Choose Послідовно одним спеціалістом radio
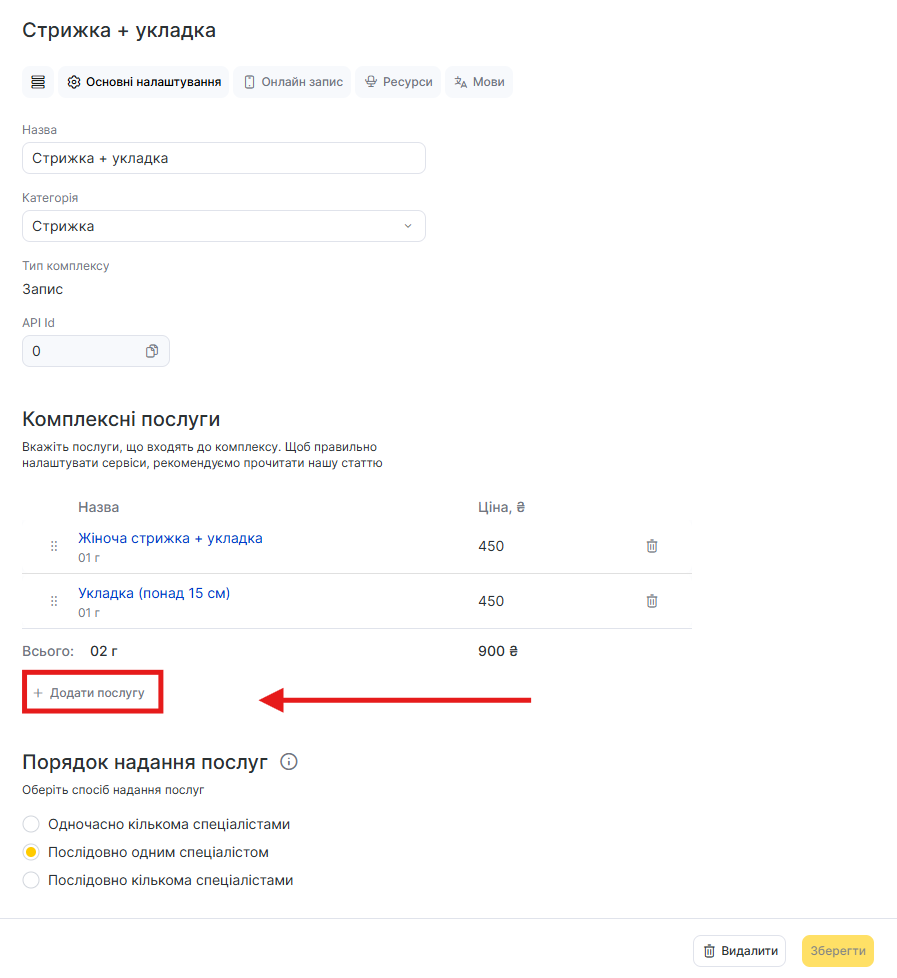 point(31,853)
